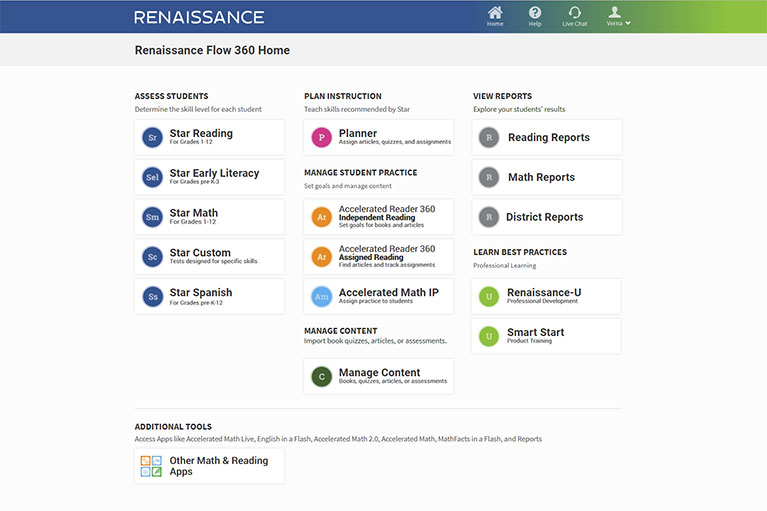Open Star Reading for Grades 1-12
Viewport: 767px width, 511px height.
coord(209,137)
